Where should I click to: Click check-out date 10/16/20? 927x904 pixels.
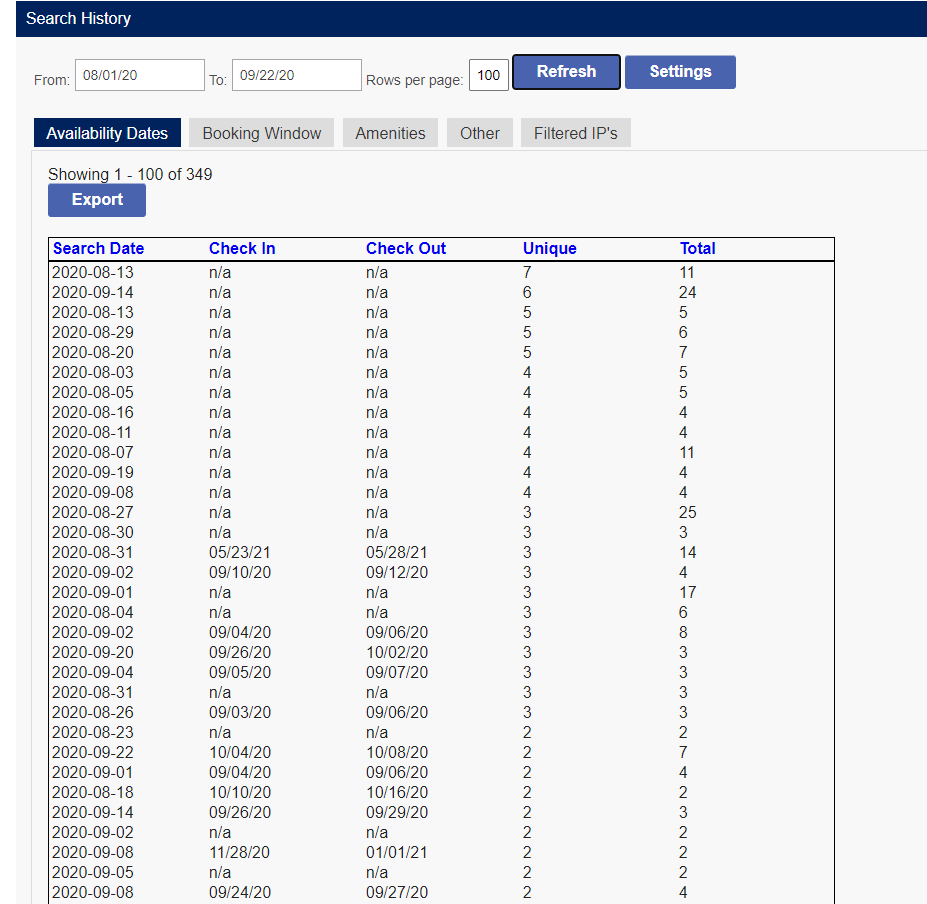(397, 792)
